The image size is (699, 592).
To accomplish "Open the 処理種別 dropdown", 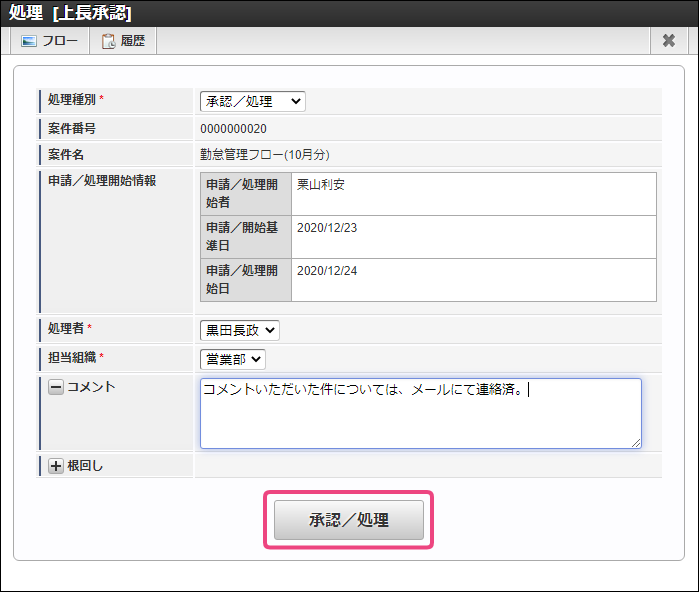I will 253,101.
